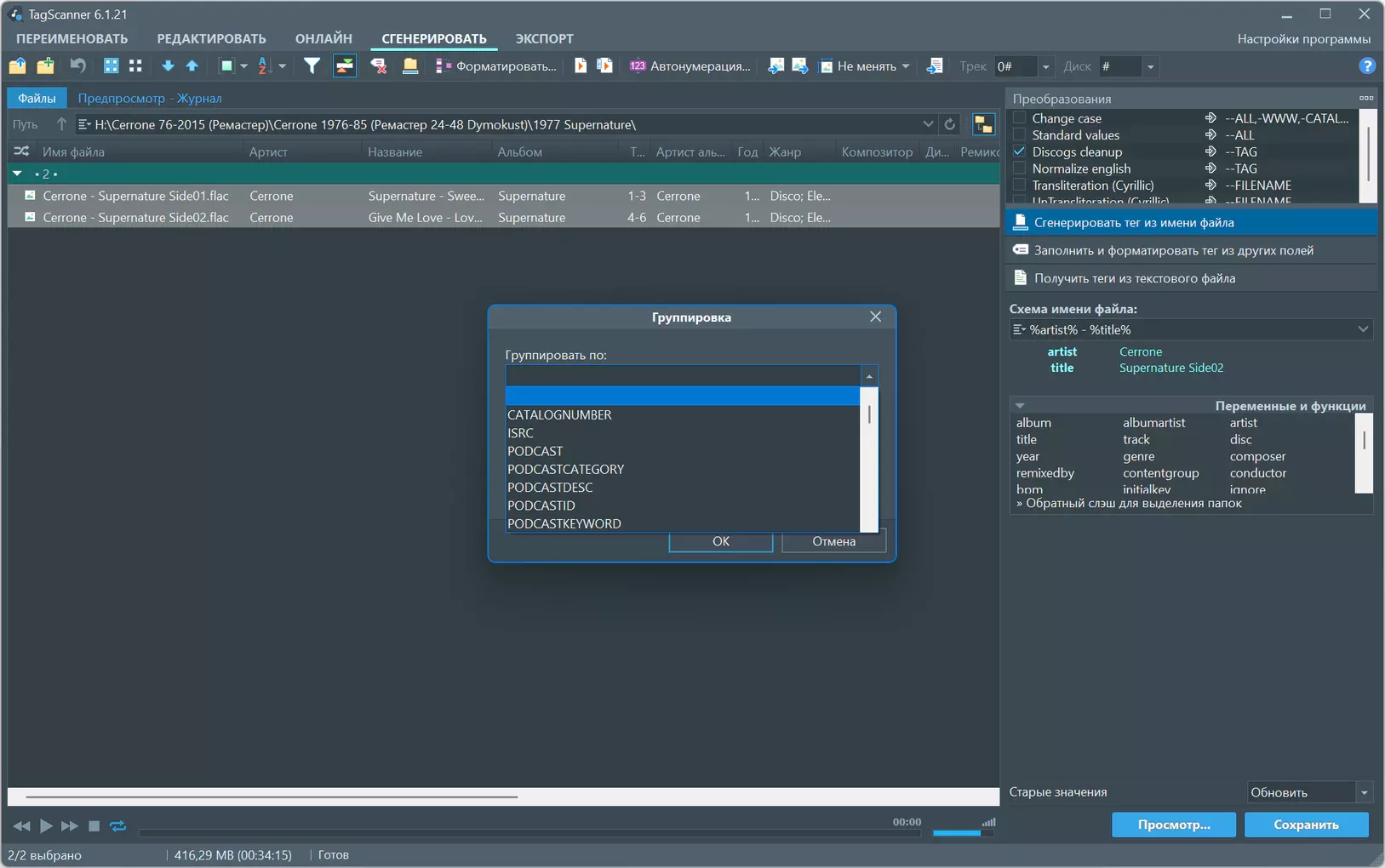
Task: Click the shuffle icon in file list header
Action: pyautogui.click(x=22, y=151)
